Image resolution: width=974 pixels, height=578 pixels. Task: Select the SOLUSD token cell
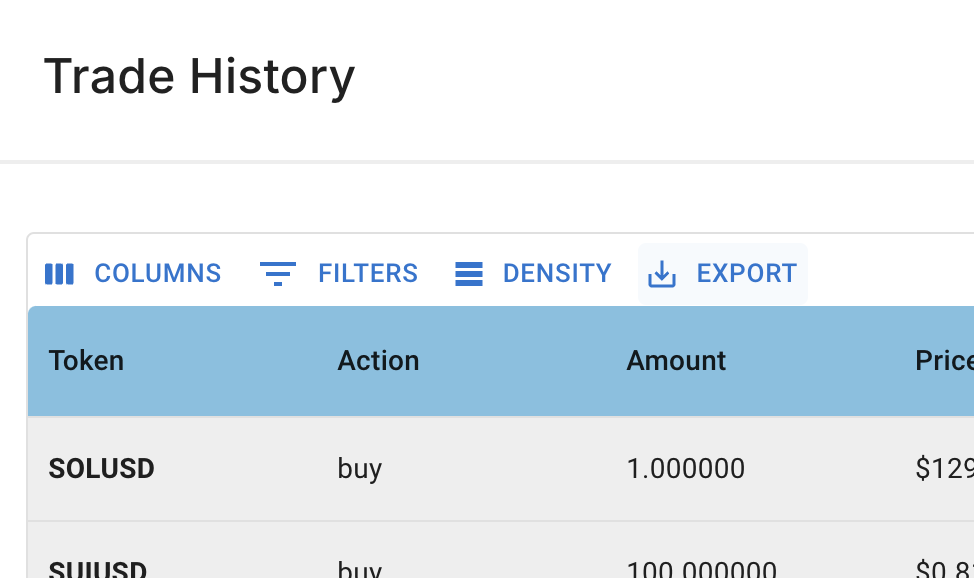[101, 469]
